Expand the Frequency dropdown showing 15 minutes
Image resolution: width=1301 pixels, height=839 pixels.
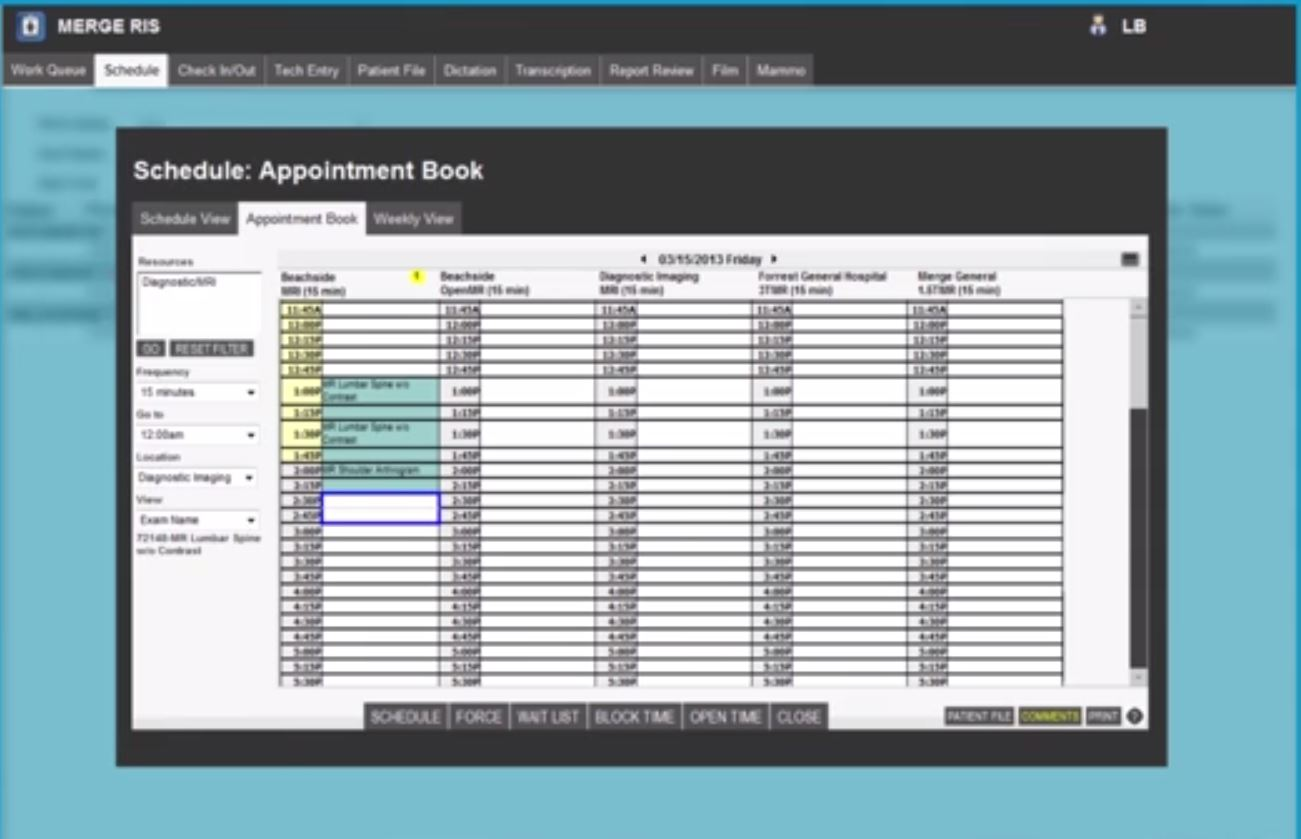[x=198, y=393]
